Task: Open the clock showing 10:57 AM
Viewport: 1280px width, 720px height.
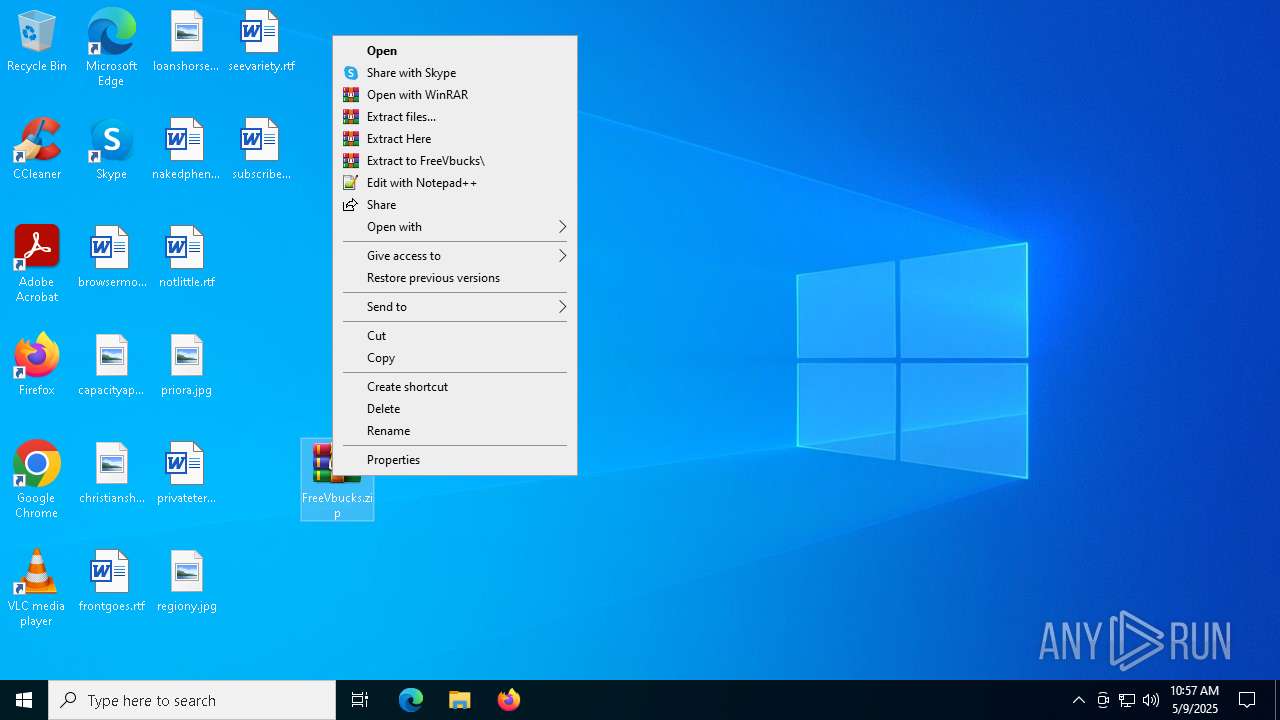Action: click(1195, 700)
